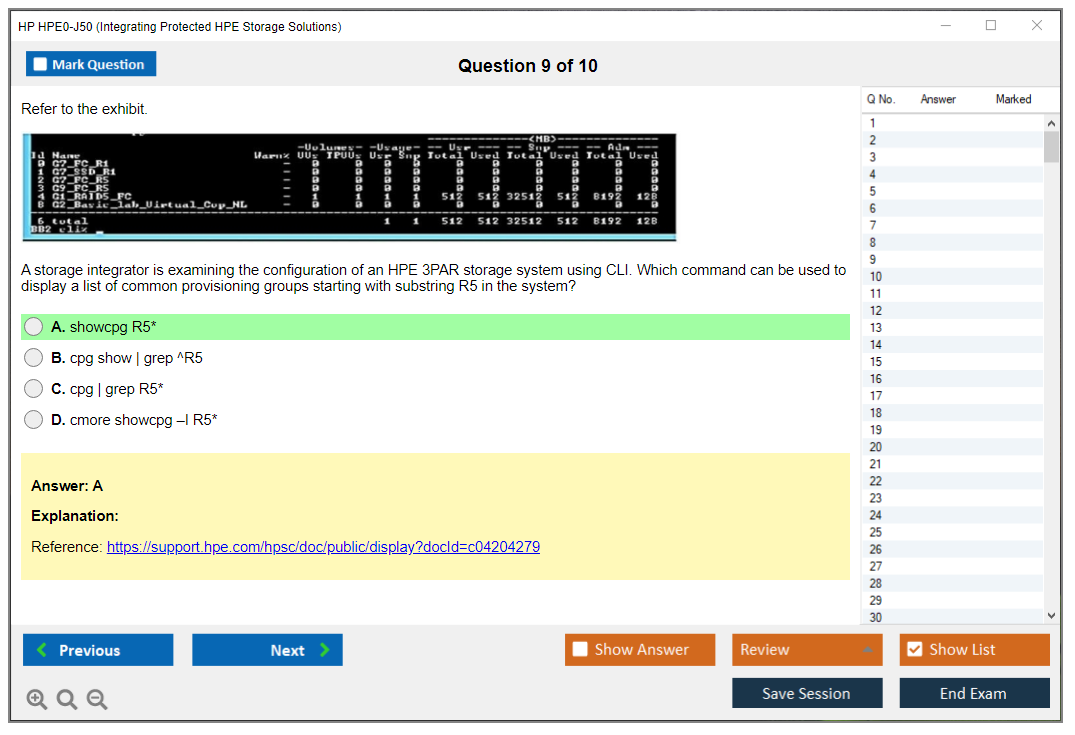Open the HPE support reference link
This screenshot has width=1075, height=735.
pyautogui.click(x=323, y=547)
